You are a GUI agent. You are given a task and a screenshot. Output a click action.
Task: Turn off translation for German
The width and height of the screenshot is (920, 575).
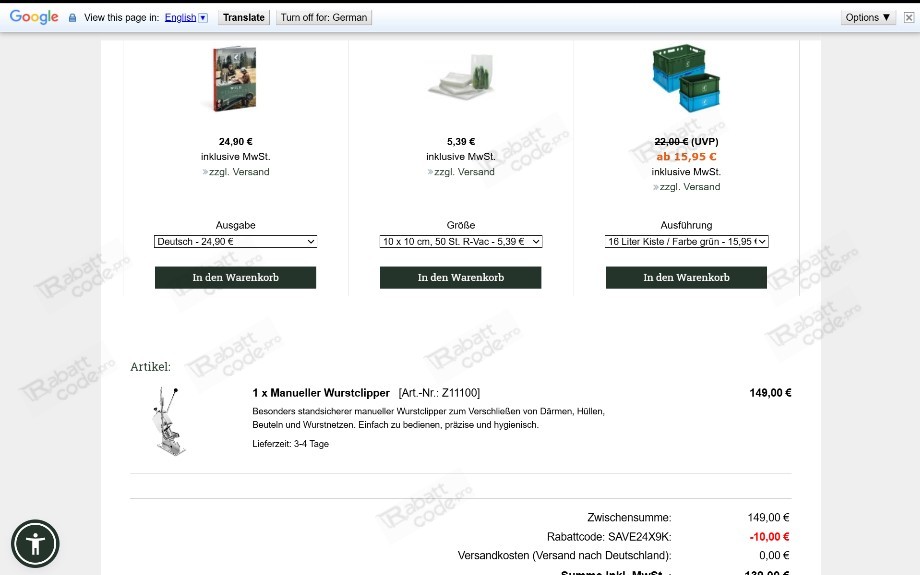pyautogui.click(x=324, y=18)
